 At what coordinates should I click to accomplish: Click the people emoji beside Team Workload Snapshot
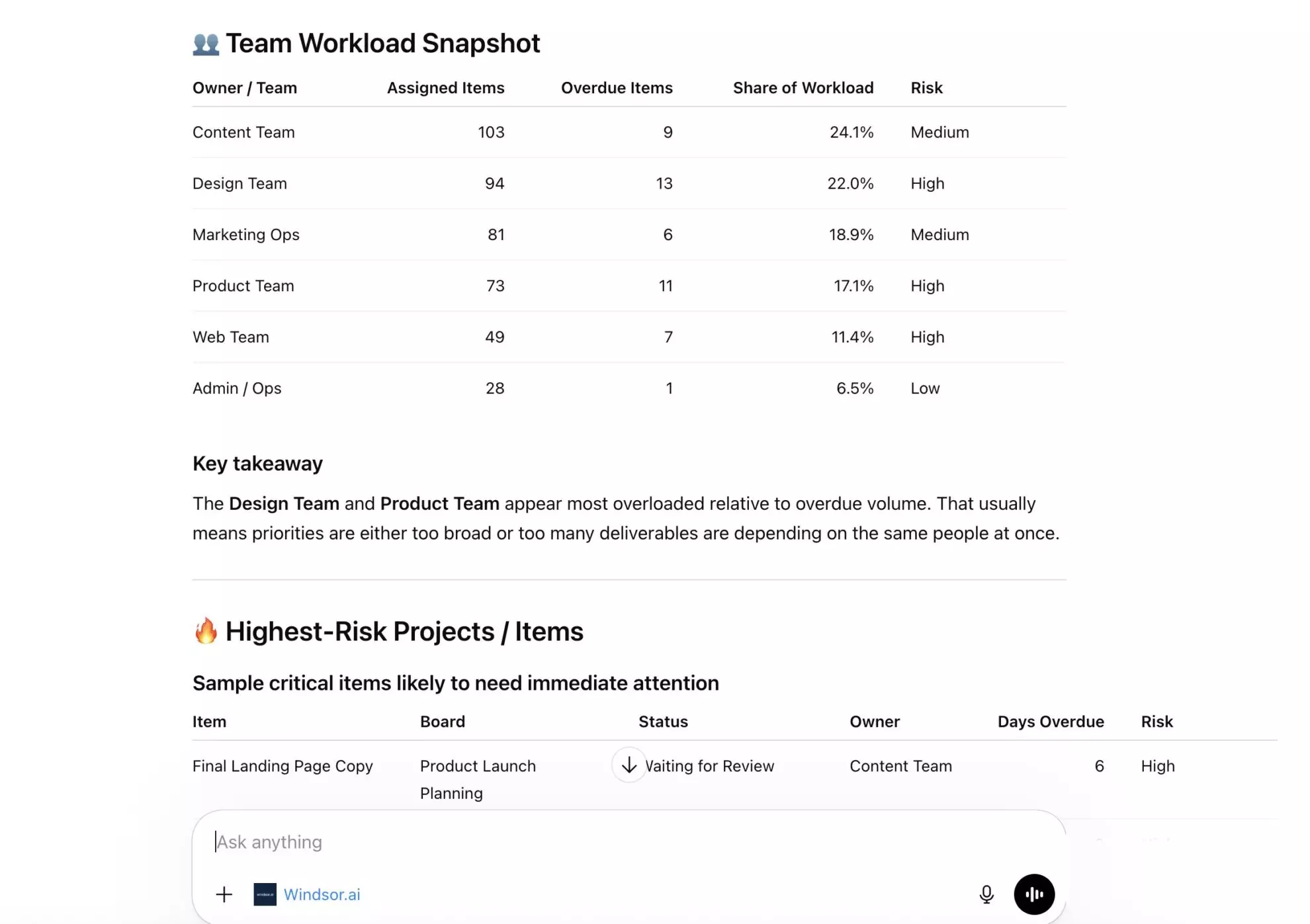pos(206,44)
